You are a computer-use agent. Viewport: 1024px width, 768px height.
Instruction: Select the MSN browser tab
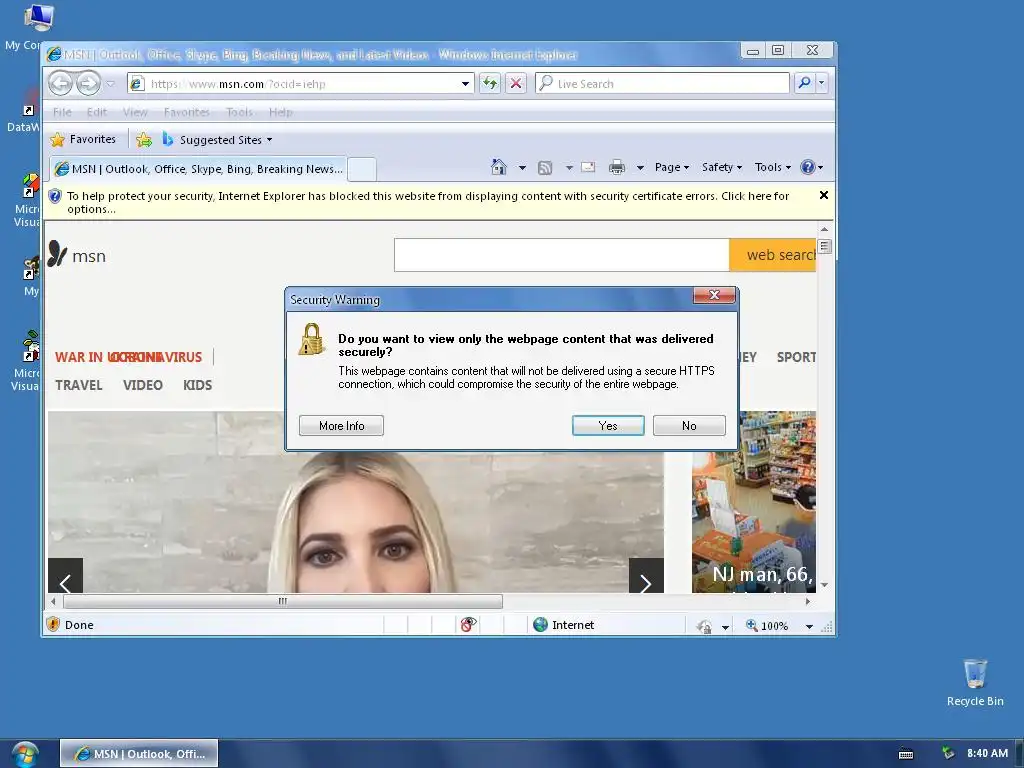point(198,168)
